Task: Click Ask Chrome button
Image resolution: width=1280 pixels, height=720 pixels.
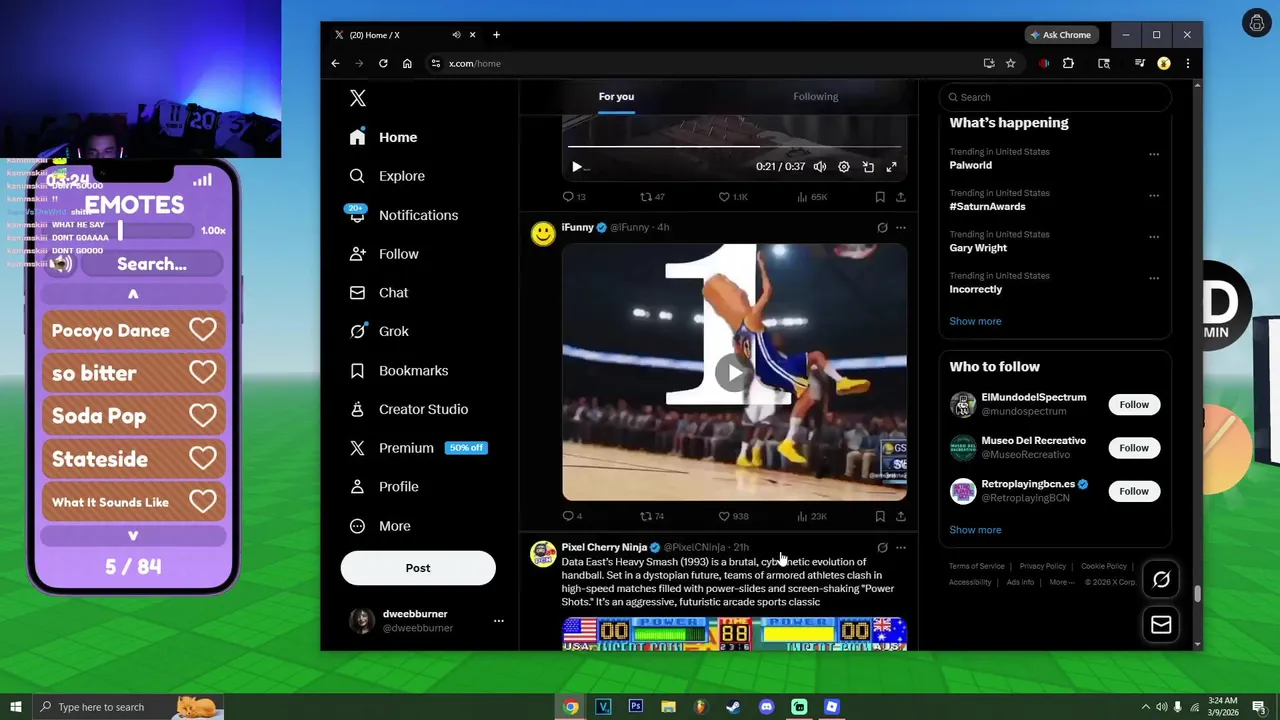Action: [x=1060, y=35]
